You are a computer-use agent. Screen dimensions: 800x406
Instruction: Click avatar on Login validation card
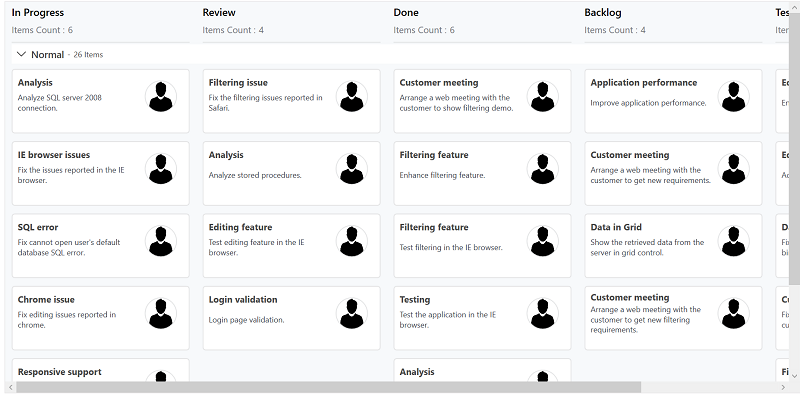pyautogui.click(x=352, y=314)
